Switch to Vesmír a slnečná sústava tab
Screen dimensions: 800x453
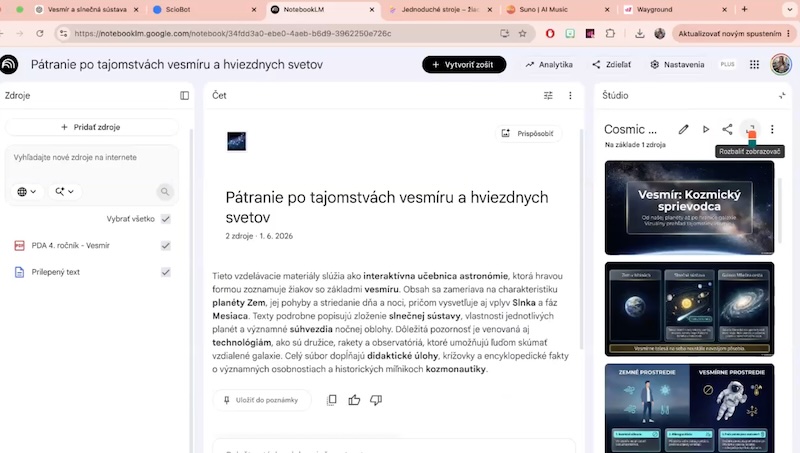click(x=87, y=9)
